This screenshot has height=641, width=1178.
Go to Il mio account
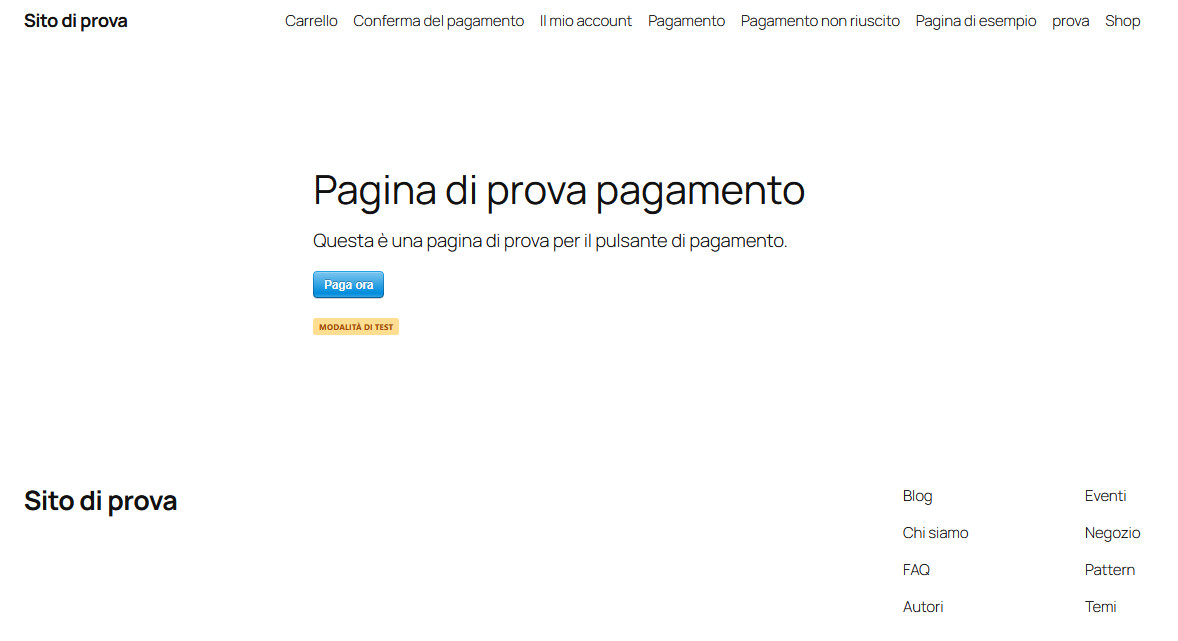click(585, 20)
